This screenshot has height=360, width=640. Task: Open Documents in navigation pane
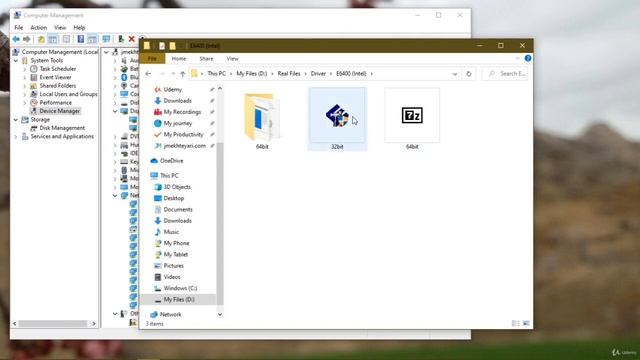(x=178, y=209)
